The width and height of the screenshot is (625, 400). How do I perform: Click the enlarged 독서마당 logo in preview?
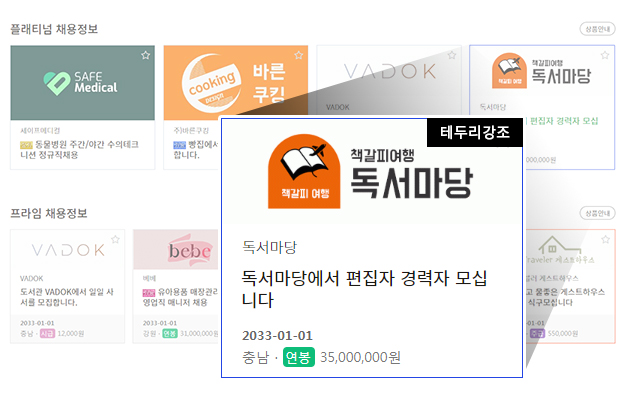371,171
